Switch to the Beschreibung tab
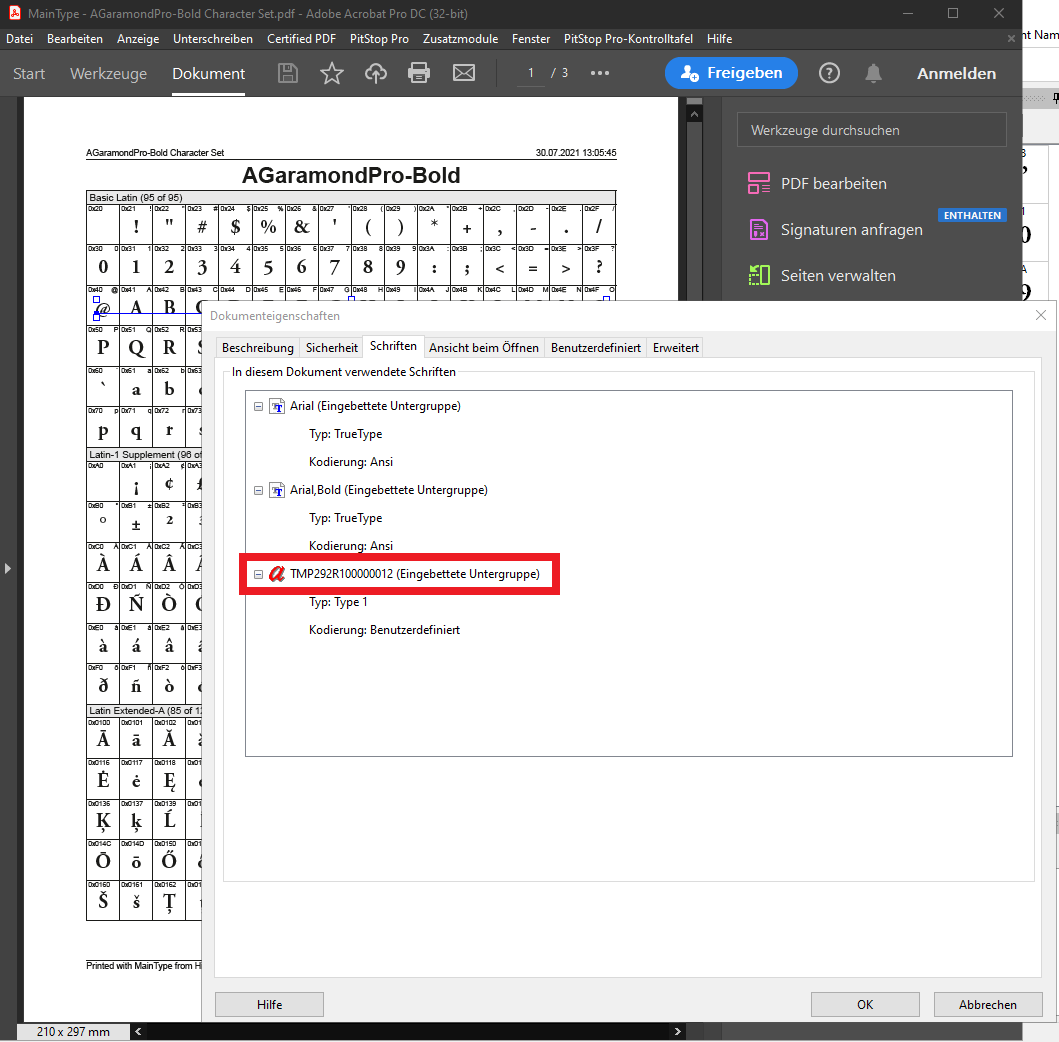 click(258, 348)
